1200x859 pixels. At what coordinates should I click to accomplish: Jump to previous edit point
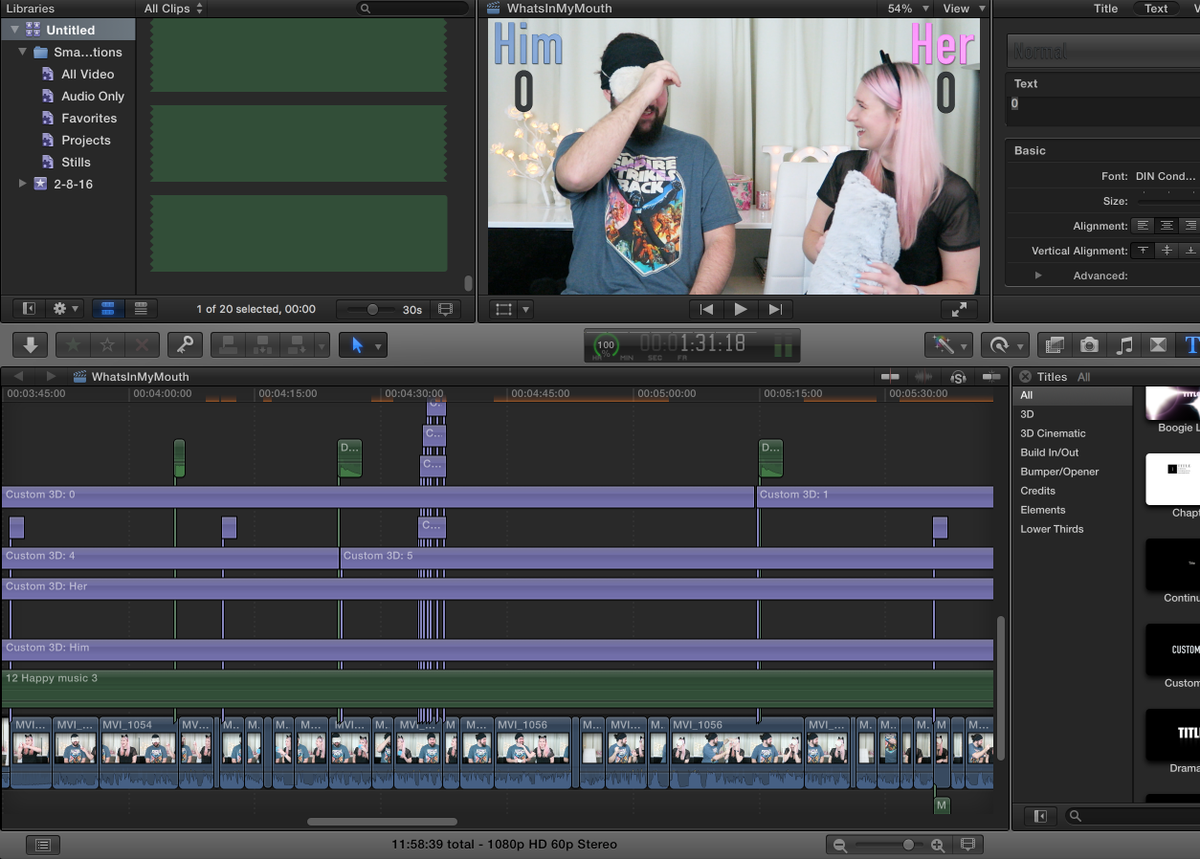click(706, 310)
